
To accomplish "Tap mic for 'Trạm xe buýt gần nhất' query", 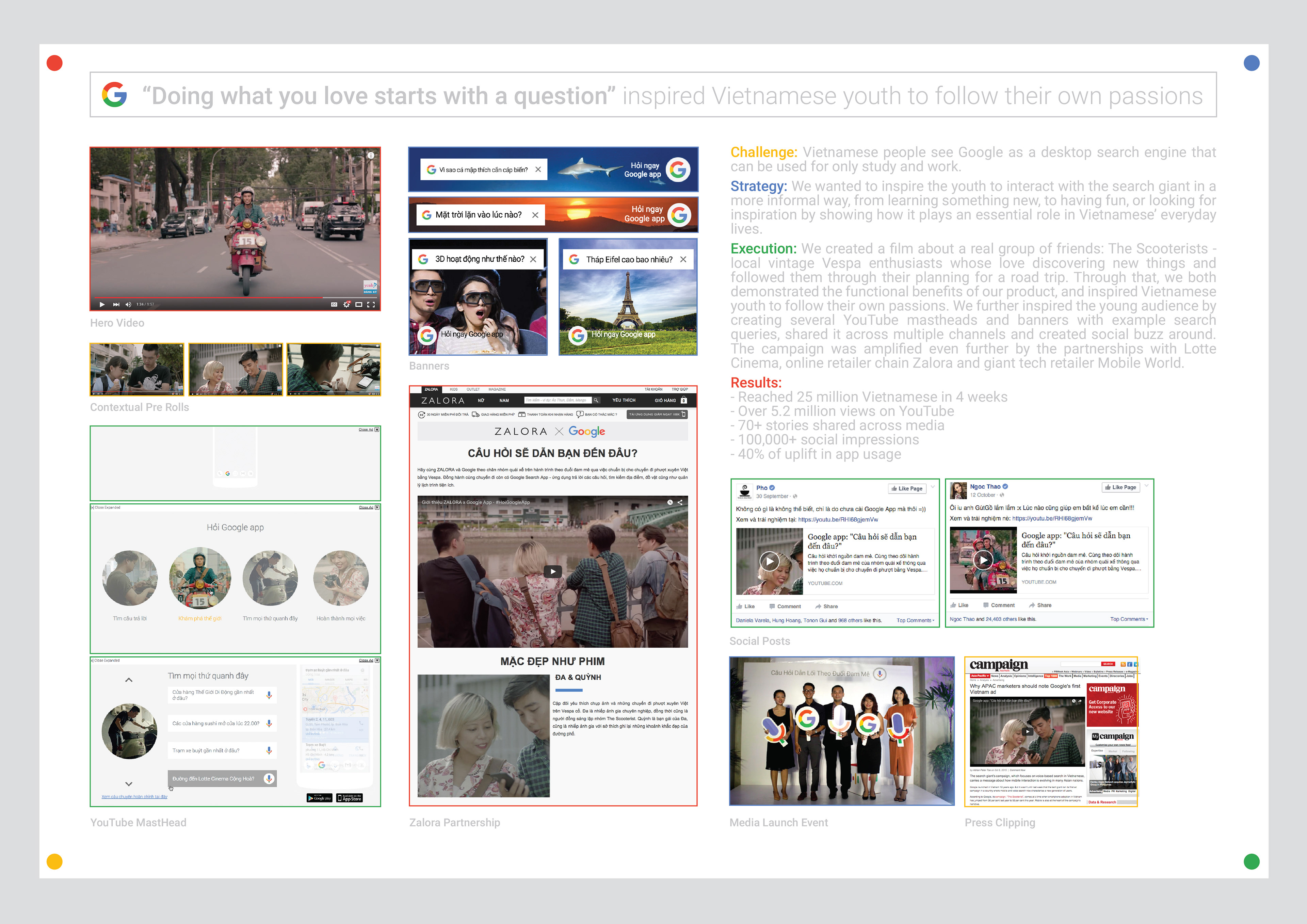I will click(x=269, y=750).
